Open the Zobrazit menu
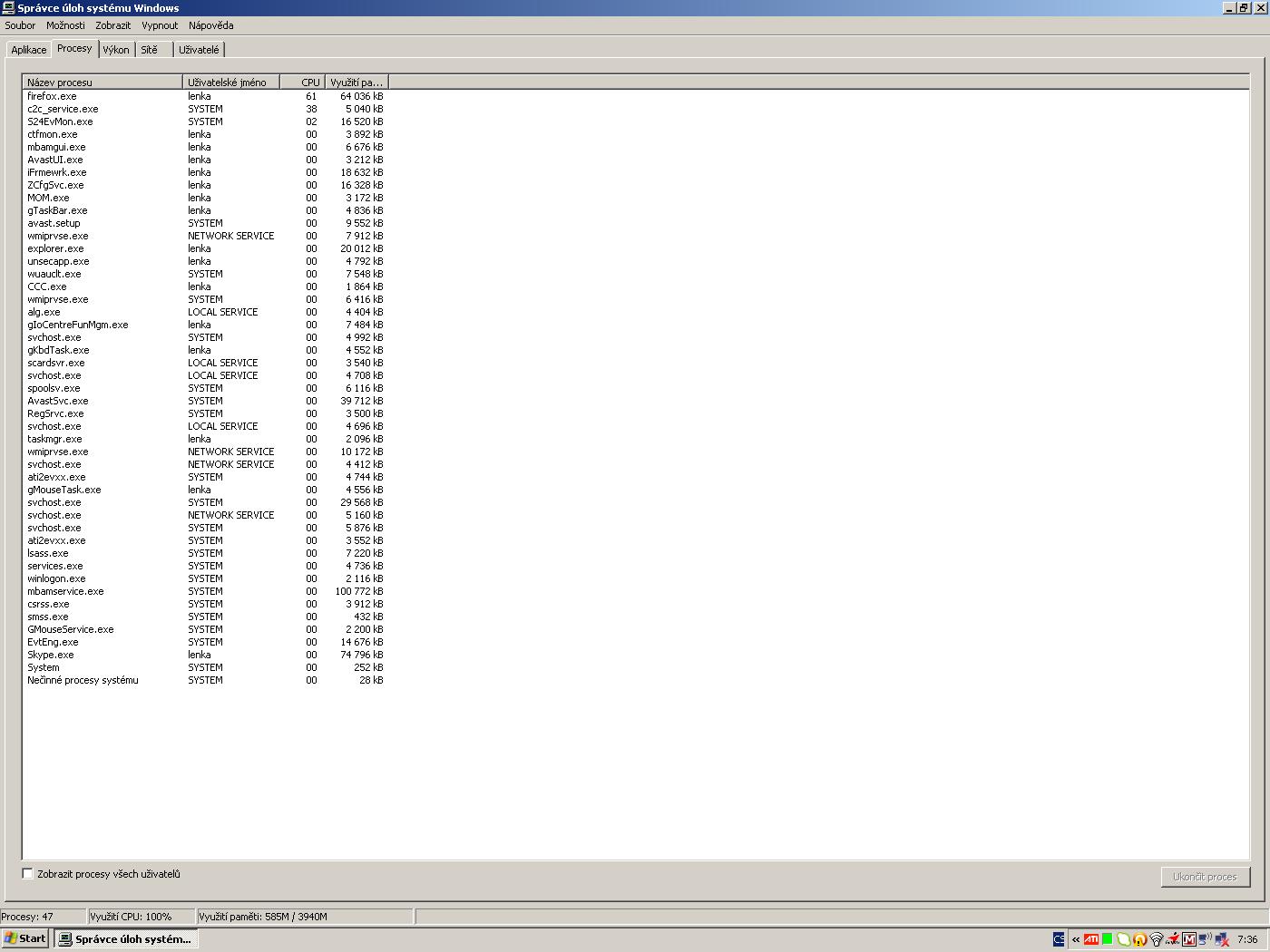Screen dimensions: 1270x952 point(113,25)
